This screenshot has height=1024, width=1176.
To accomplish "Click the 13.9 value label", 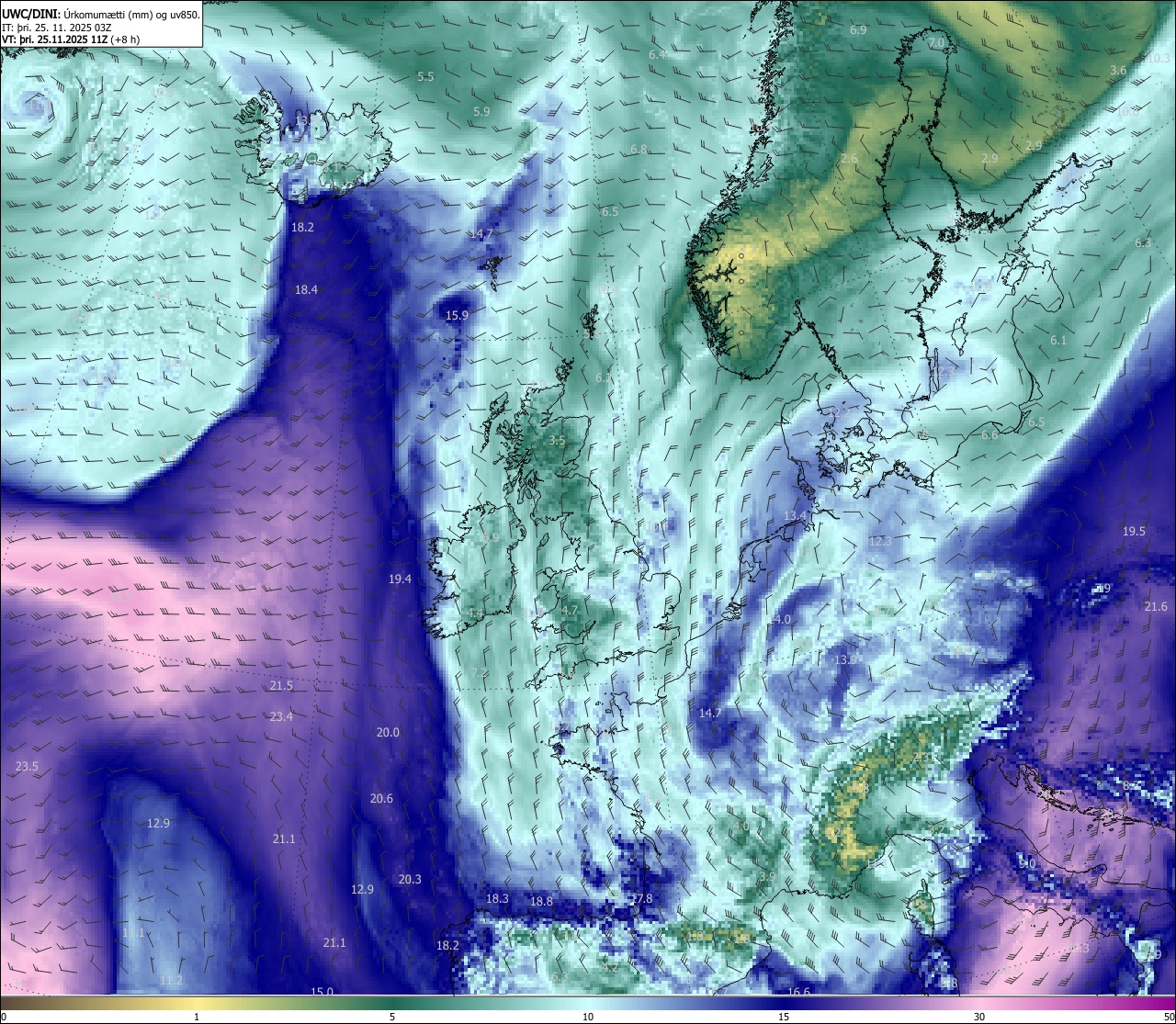I will pyautogui.click(x=845, y=659).
